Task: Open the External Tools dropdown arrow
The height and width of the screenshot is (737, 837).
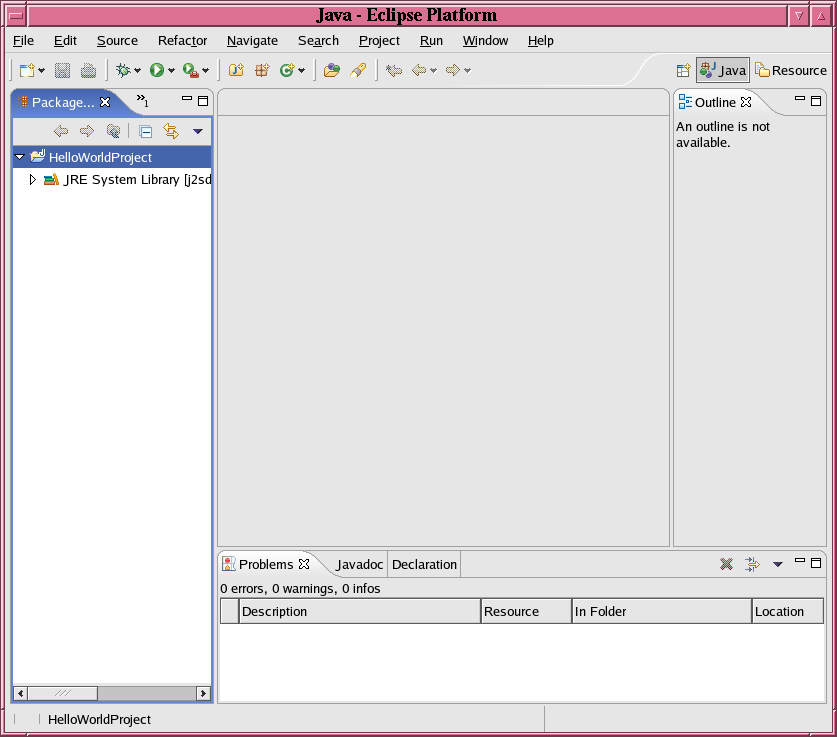Action: click(206, 71)
